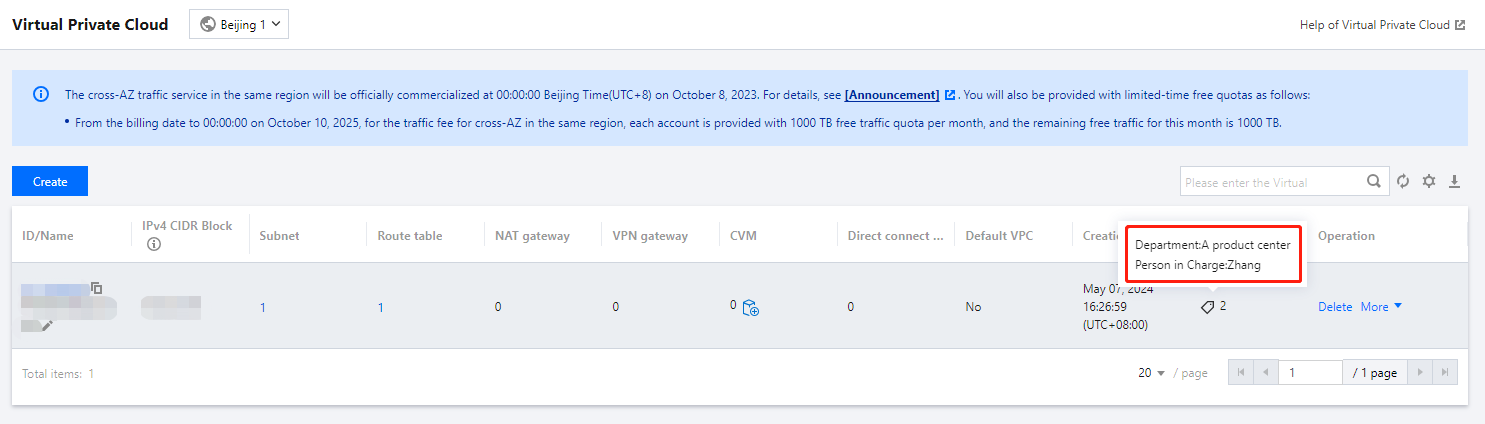This screenshot has width=1485, height=424.
Task: Delete the listed VPC
Action: point(1334,307)
